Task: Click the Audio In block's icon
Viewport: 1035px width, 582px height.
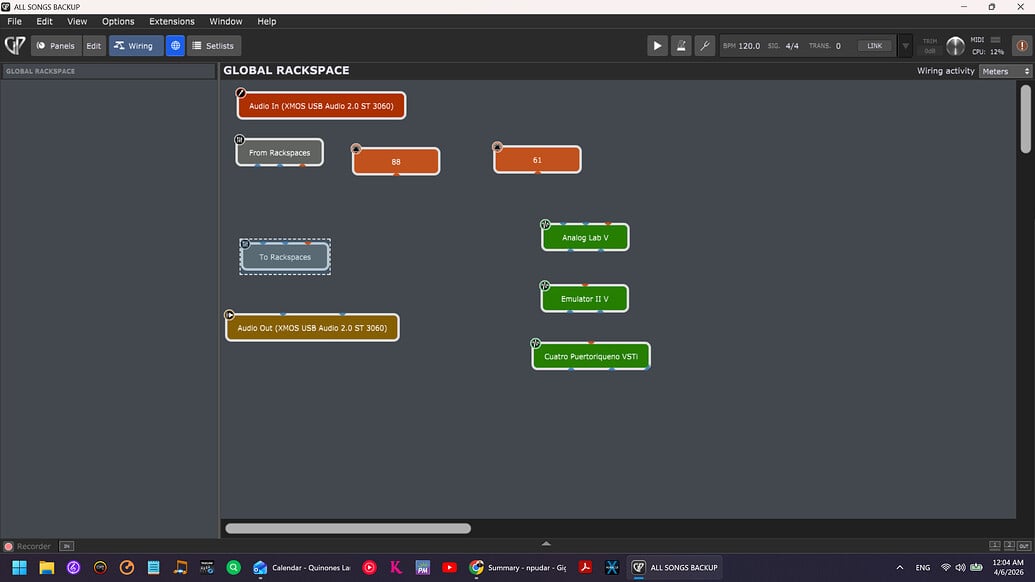Action: click(x=241, y=93)
